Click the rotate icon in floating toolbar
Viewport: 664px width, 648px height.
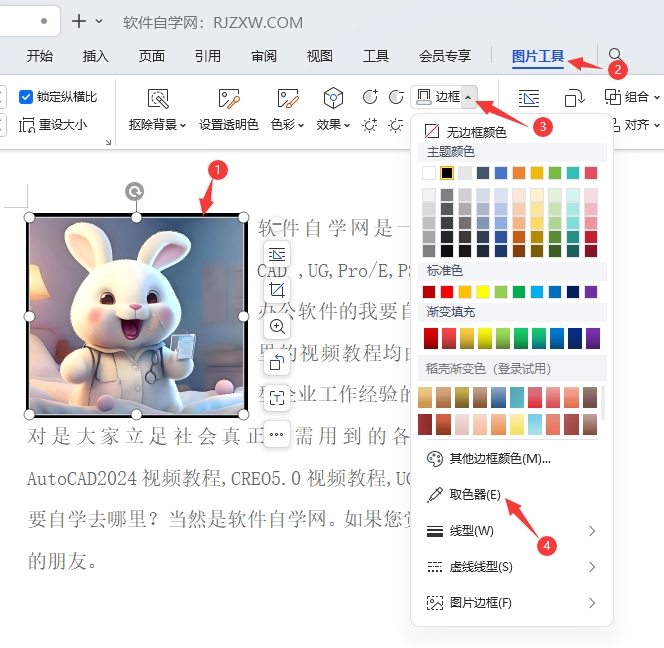tap(277, 362)
